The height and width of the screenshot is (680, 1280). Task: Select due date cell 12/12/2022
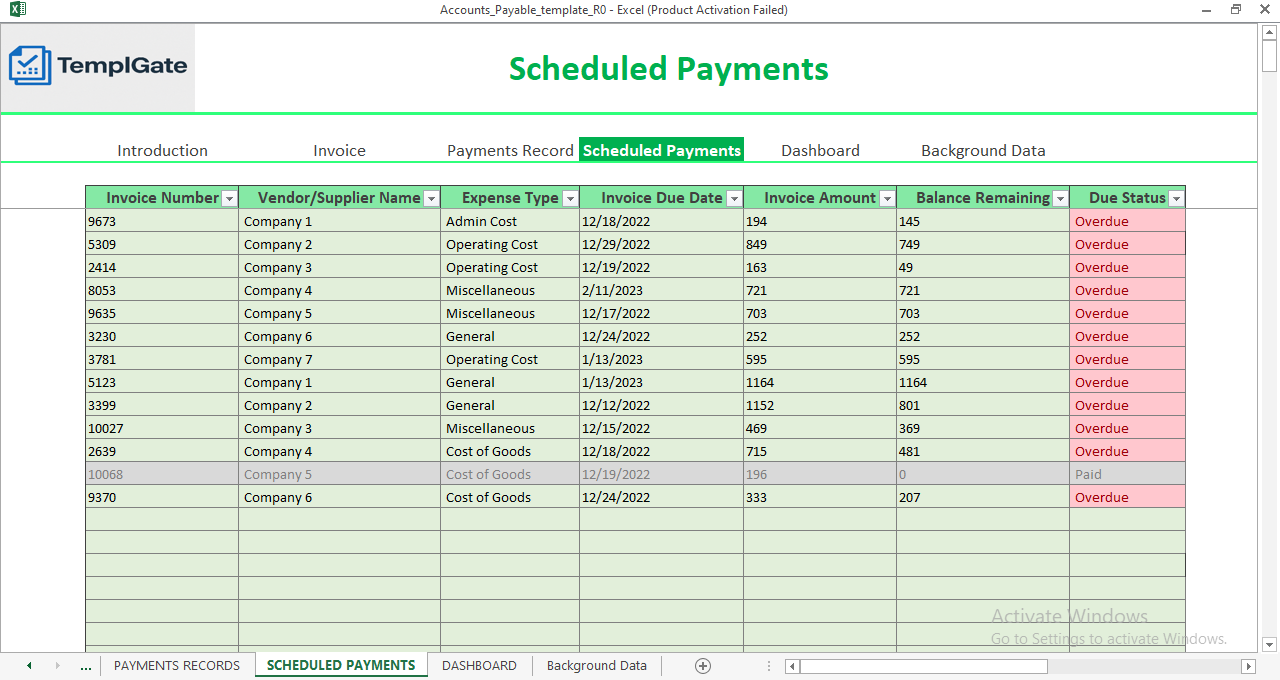tap(661, 405)
